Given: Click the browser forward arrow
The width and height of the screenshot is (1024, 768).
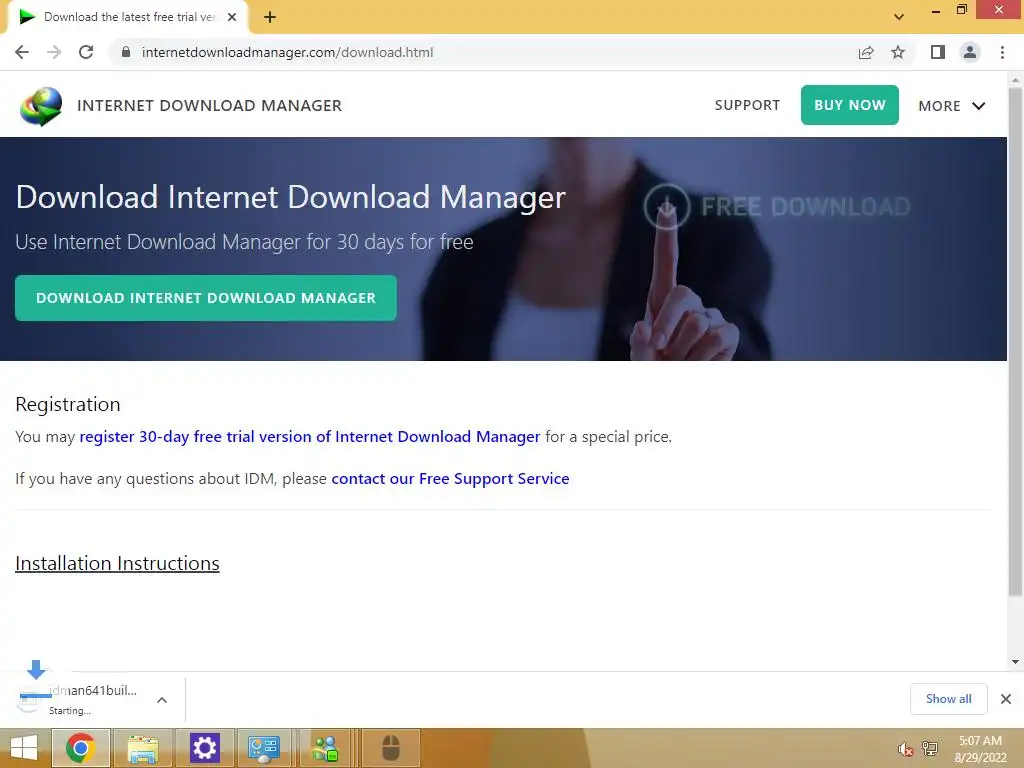Looking at the screenshot, I should 54,52.
